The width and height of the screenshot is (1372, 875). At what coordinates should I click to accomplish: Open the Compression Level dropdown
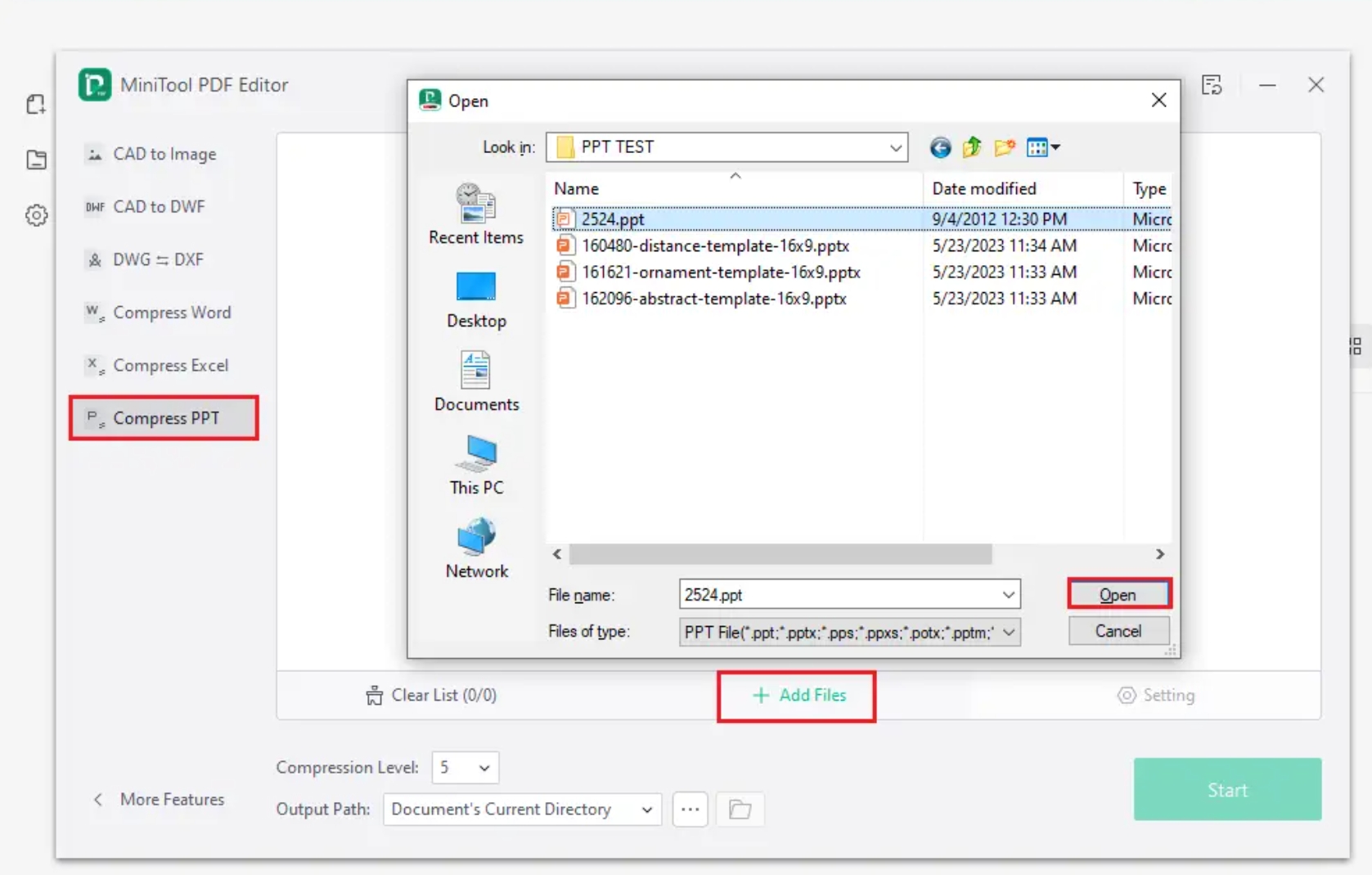click(x=465, y=768)
